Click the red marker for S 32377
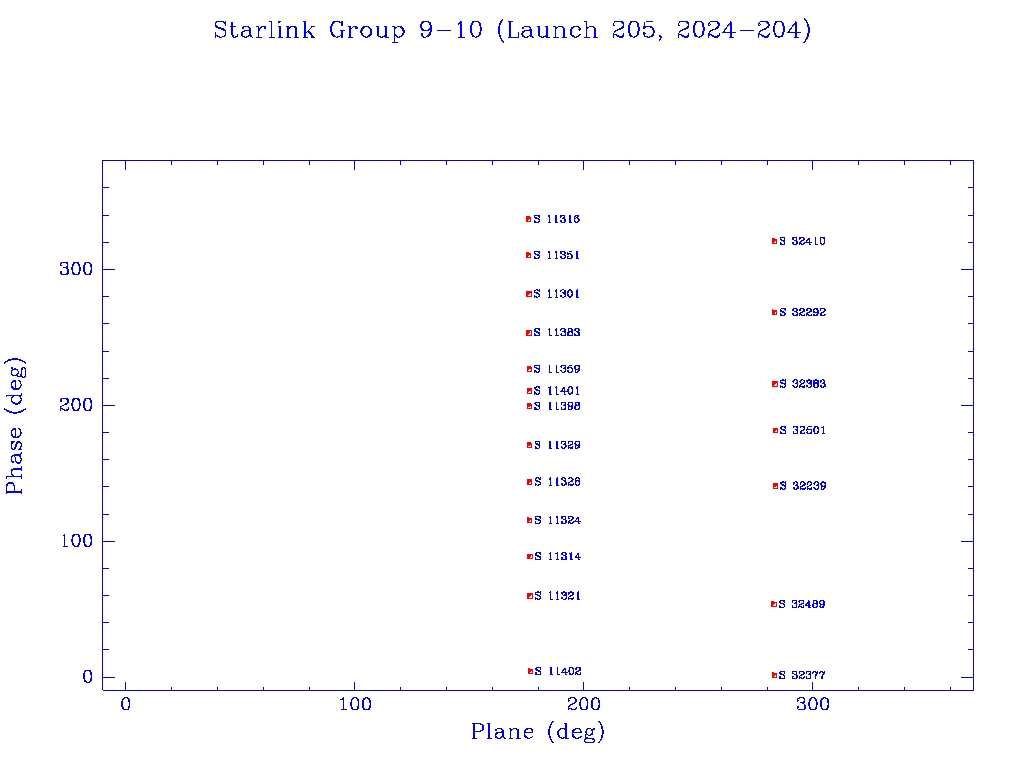1024x768 pixels. pyautogui.click(x=774, y=675)
